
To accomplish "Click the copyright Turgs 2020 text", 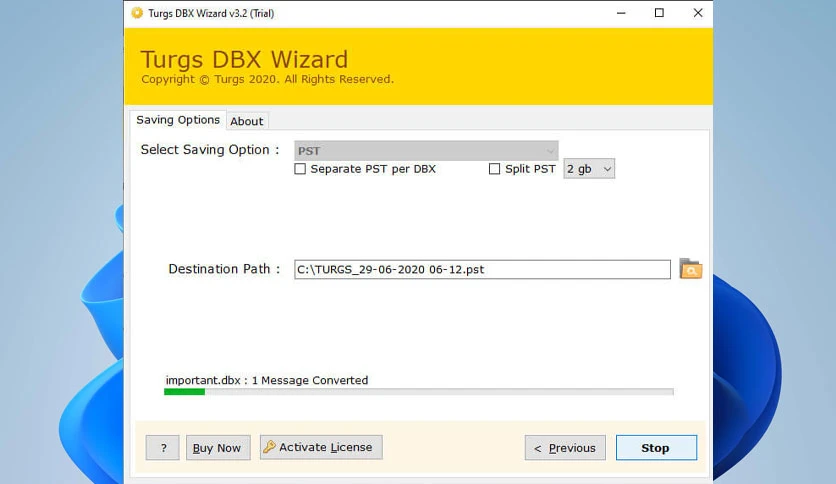I will tap(267, 79).
